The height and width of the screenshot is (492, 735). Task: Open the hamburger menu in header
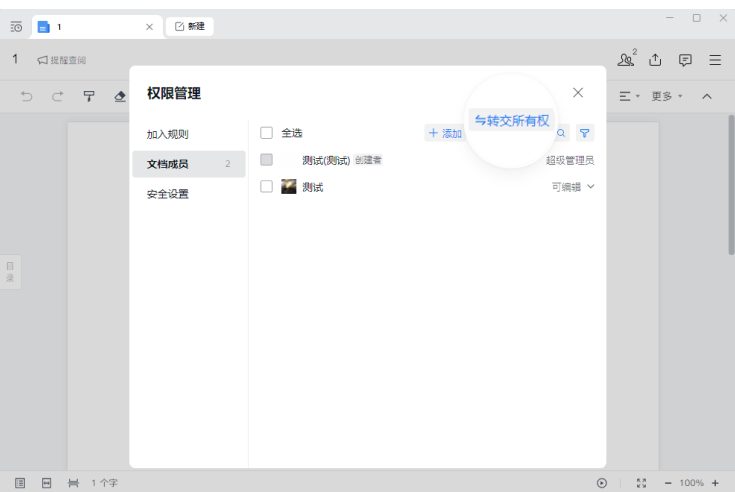tap(715, 60)
